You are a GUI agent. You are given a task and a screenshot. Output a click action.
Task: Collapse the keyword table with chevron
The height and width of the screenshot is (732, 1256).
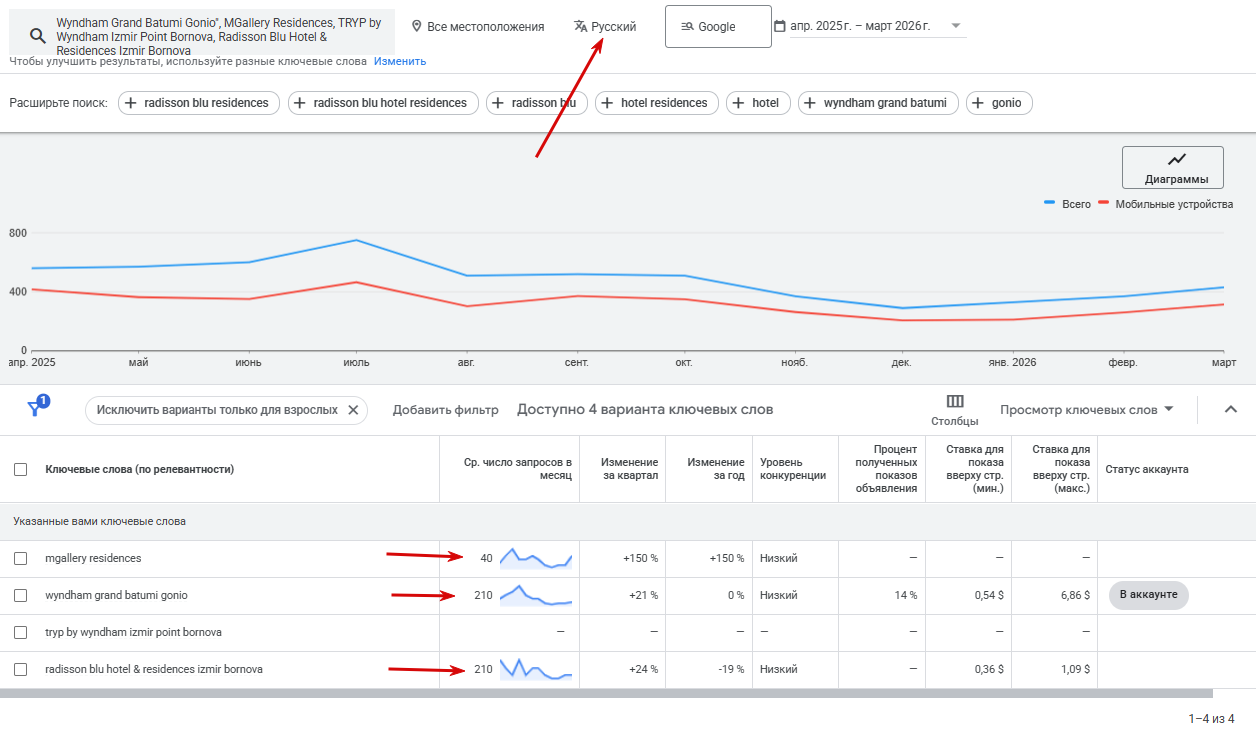coord(1231,409)
